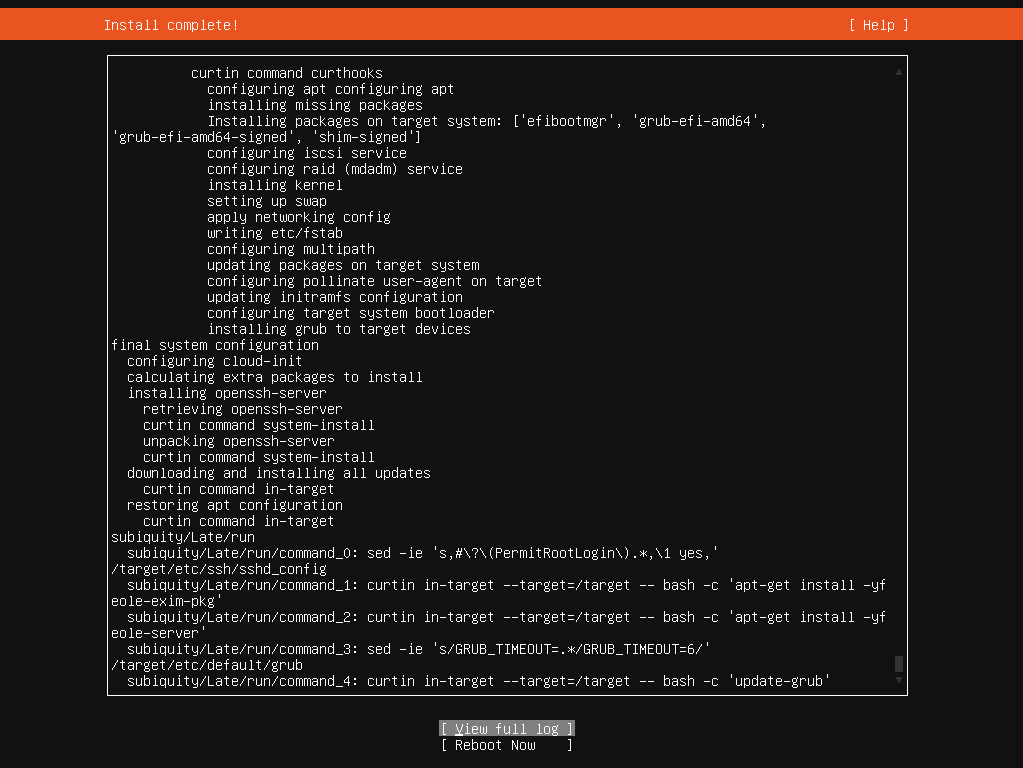Image resolution: width=1023 pixels, height=768 pixels.
Task: Click the command_3 GRUB_TIMEOUT sed line
Action: (419, 649)
